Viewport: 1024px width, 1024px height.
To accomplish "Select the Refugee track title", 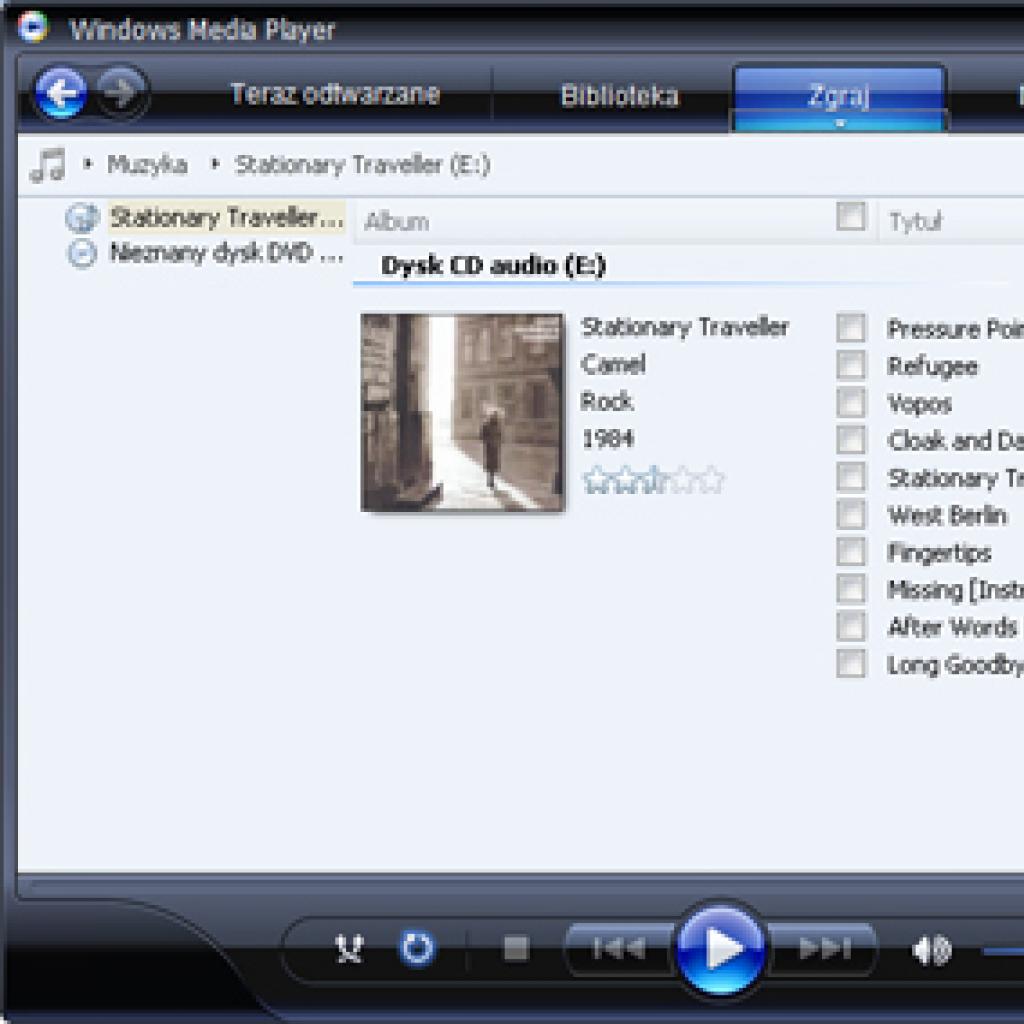I will (933, 366).
